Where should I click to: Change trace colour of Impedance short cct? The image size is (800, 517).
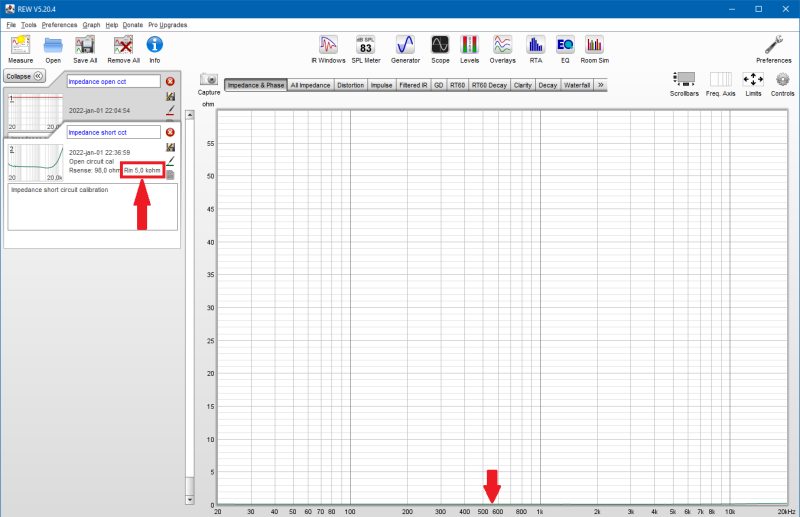[170, 161]
